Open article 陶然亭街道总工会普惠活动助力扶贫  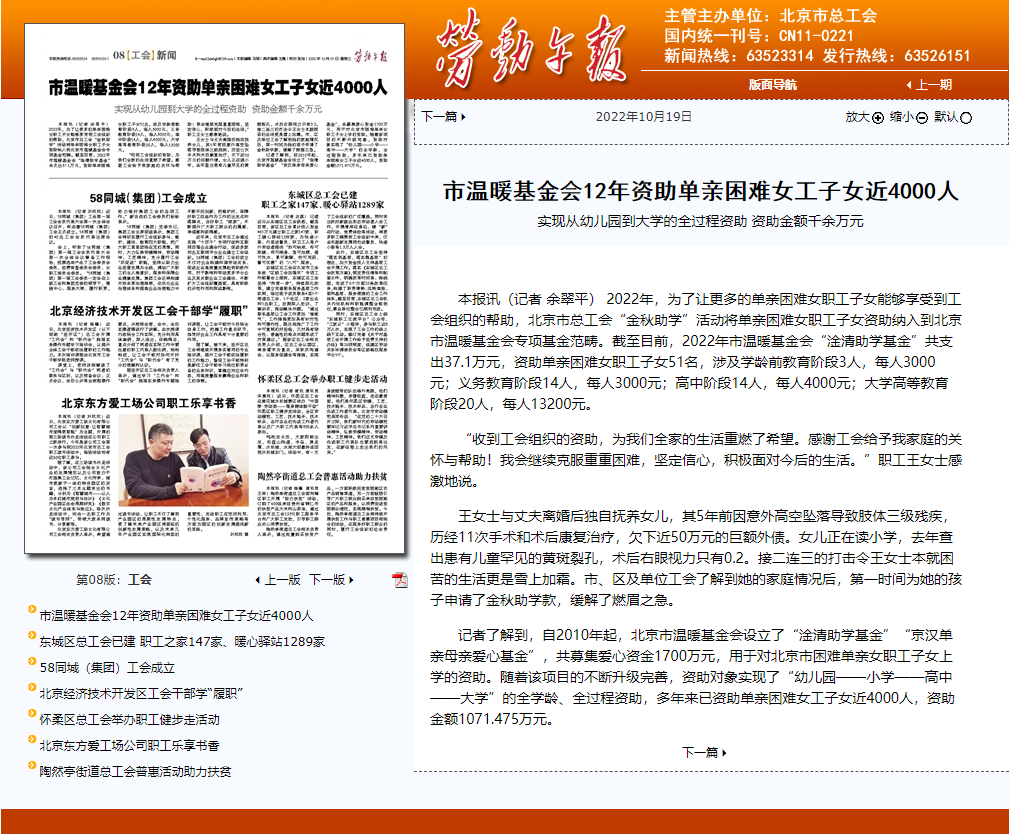pos(135,771)
